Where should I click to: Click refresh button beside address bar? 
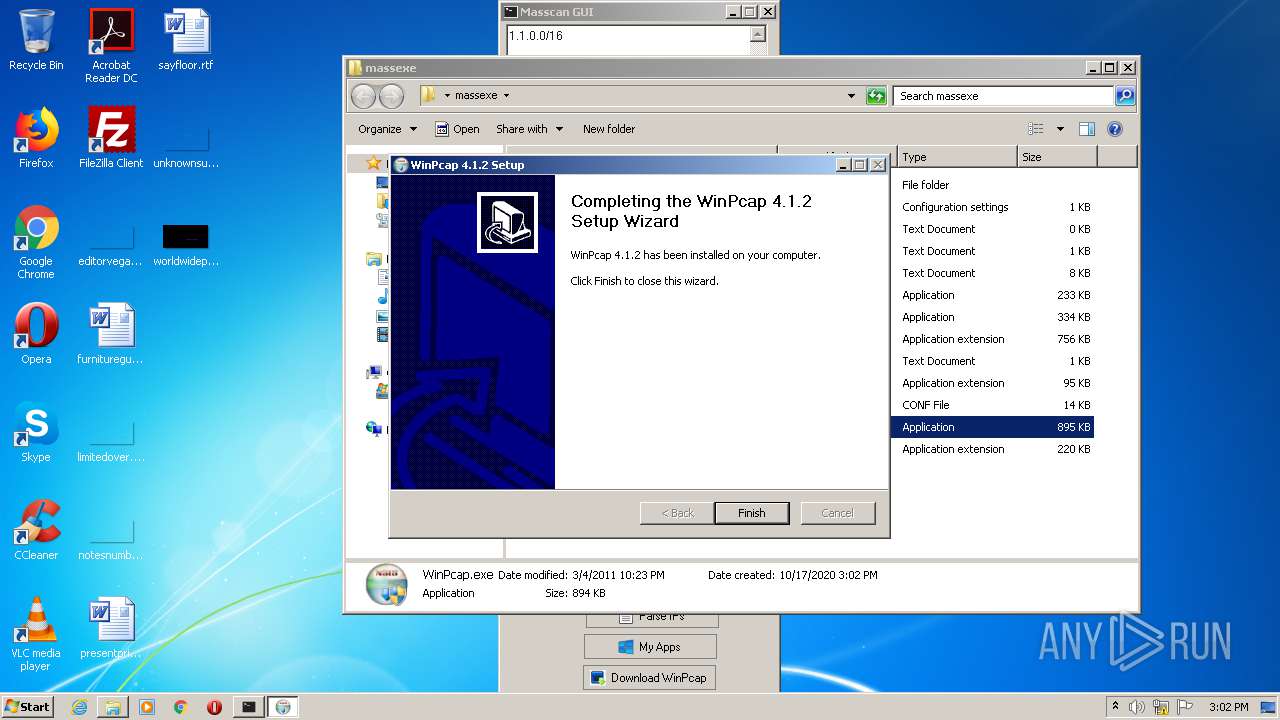click(x=876, y=96)
